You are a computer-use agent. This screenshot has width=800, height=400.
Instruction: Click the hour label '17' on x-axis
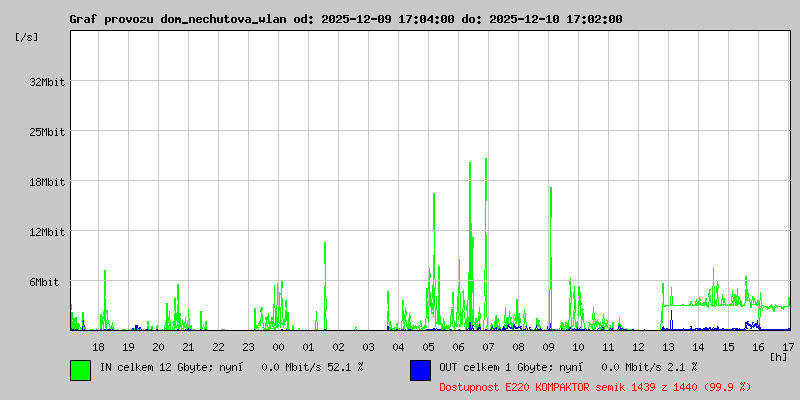click(x=788, y=347)
